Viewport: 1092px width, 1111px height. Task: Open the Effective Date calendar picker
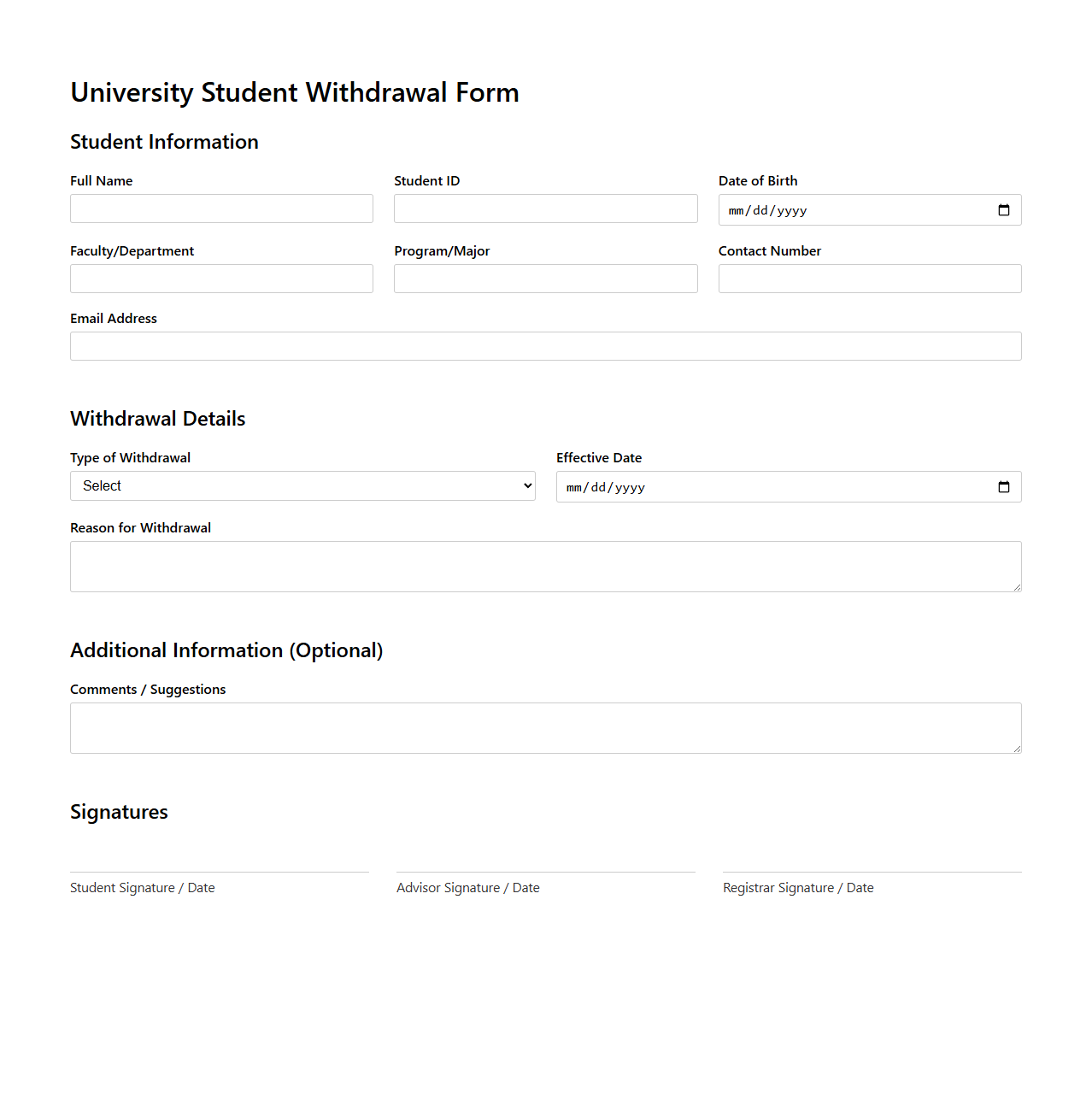pos(1002,486)
